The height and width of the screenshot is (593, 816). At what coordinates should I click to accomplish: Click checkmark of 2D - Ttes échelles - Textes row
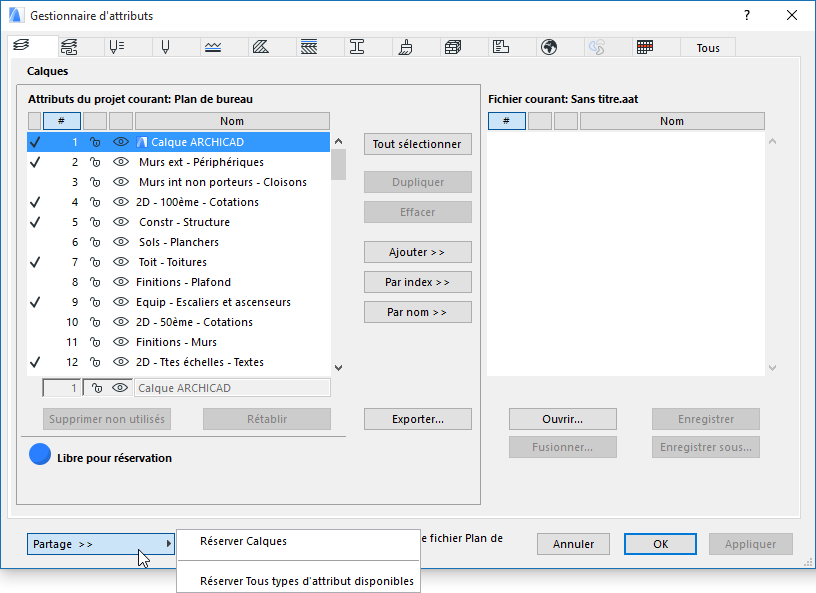coord(35,362)
